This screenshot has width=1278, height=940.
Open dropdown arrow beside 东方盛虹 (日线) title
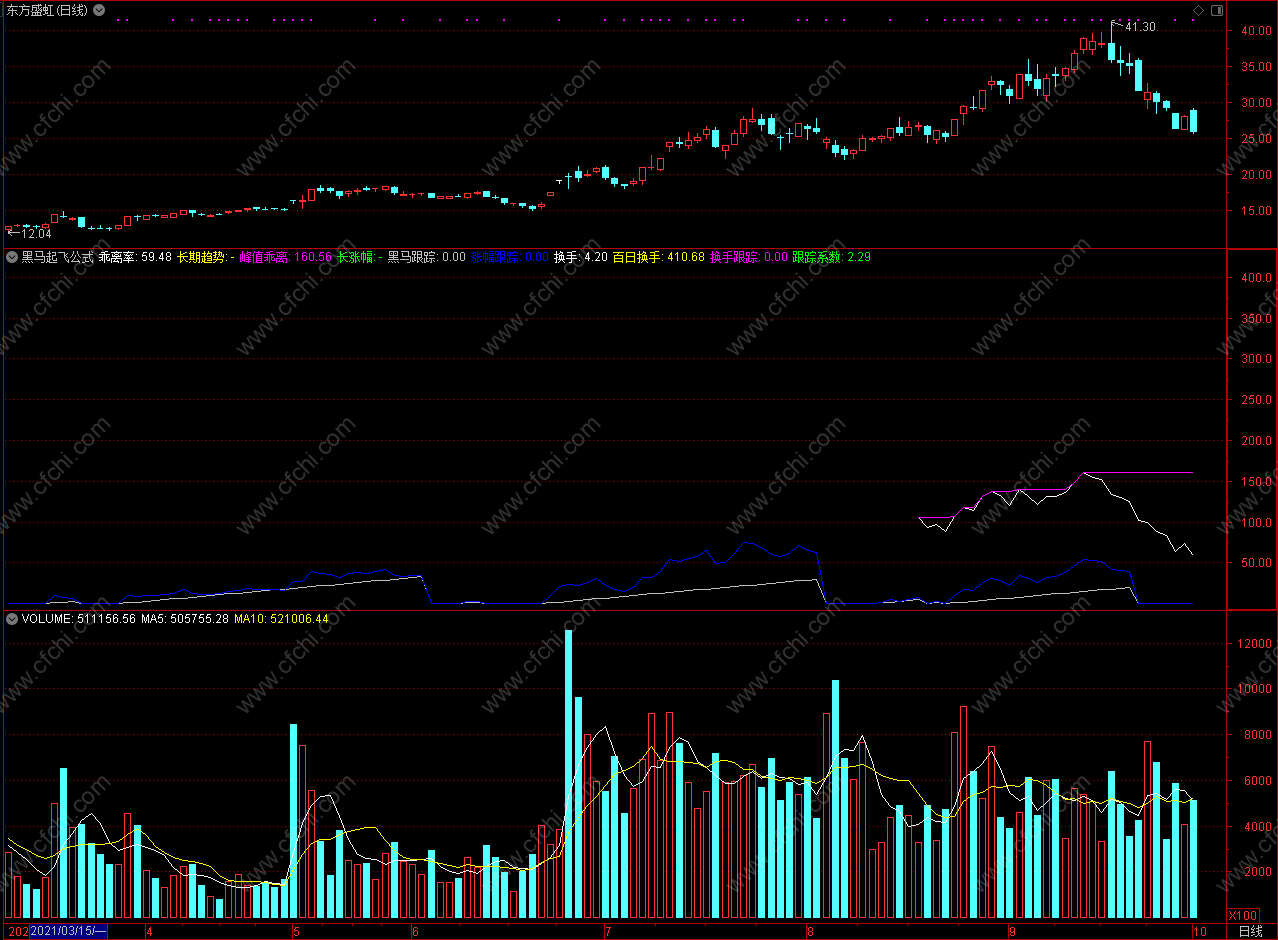pos(99,10)
